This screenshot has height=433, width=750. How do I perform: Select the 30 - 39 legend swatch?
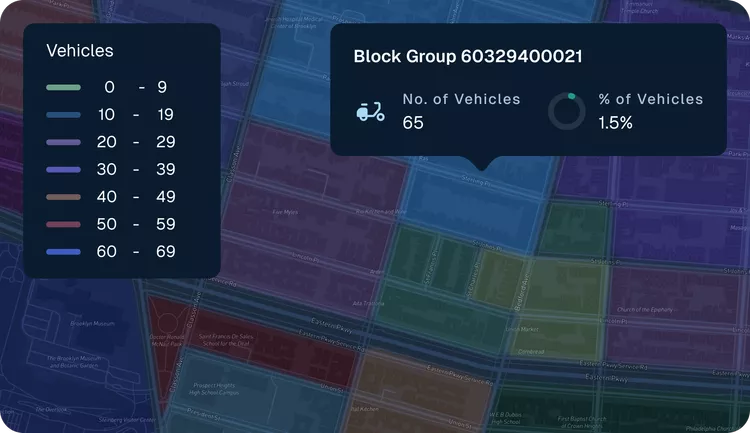pos(63,170)
